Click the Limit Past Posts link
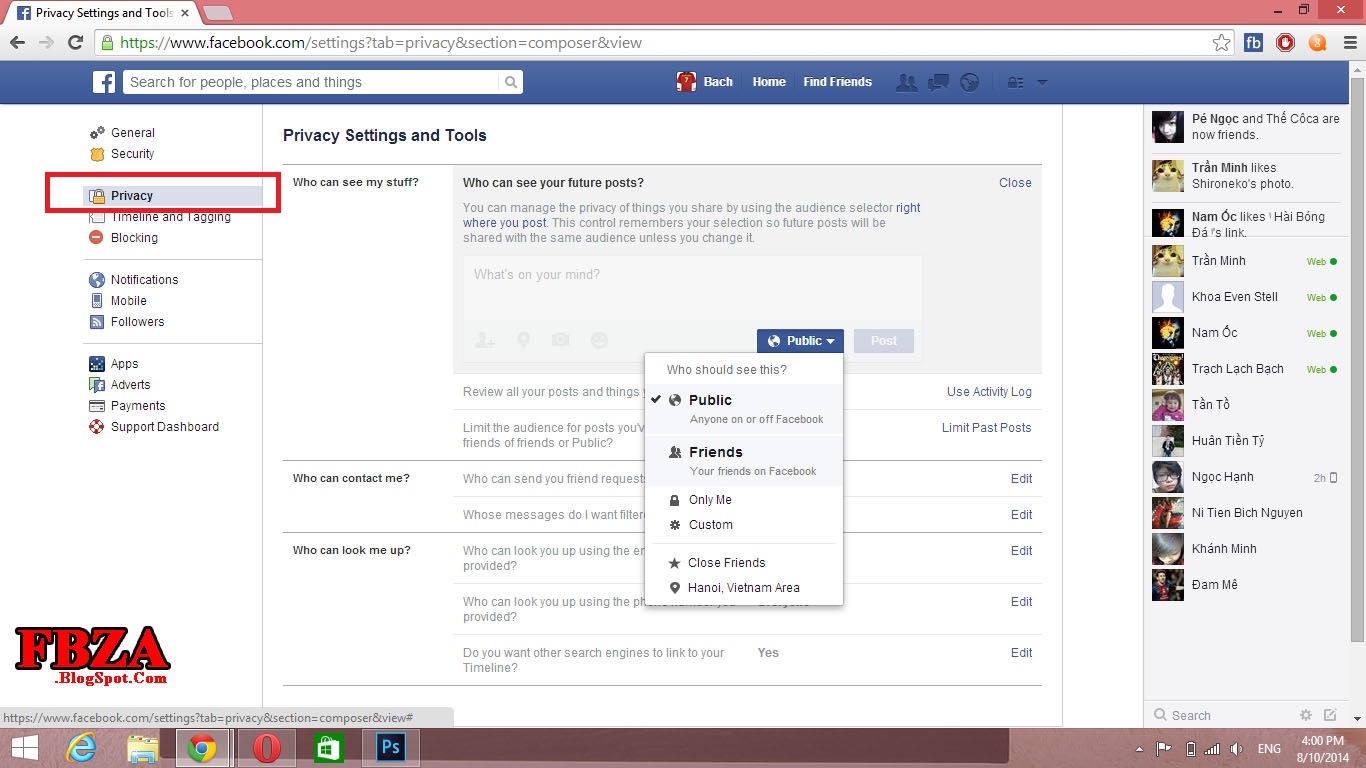The height and width of the screenshot is (768, 1366). (986, 428)
